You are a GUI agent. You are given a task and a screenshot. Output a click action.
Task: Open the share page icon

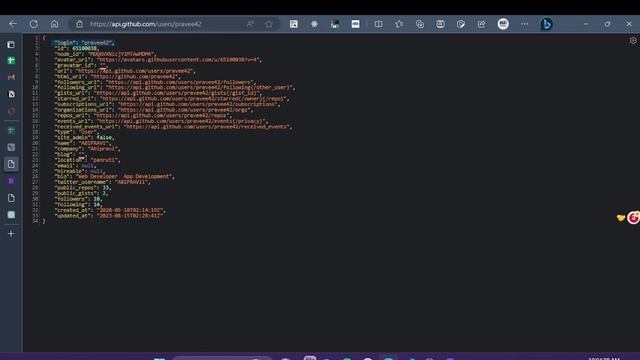(x=482, y=24)
